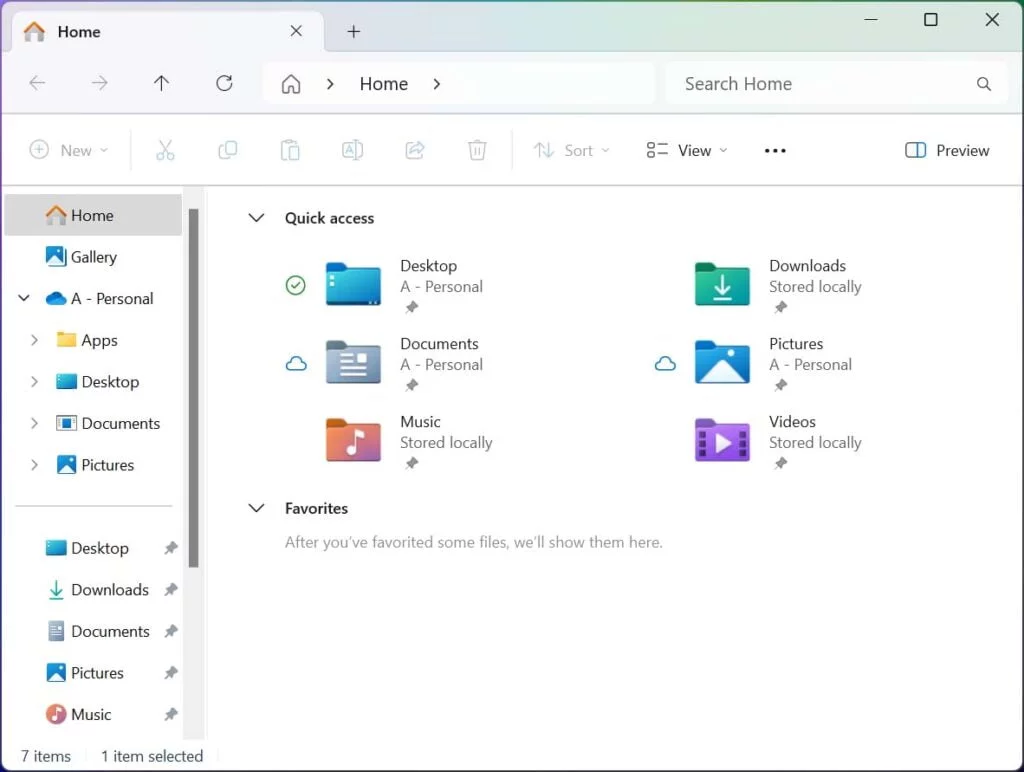Click the chevron before Home in address bar
The height and width of the screenshot is (772, 1024).
(x=330, y=84)
